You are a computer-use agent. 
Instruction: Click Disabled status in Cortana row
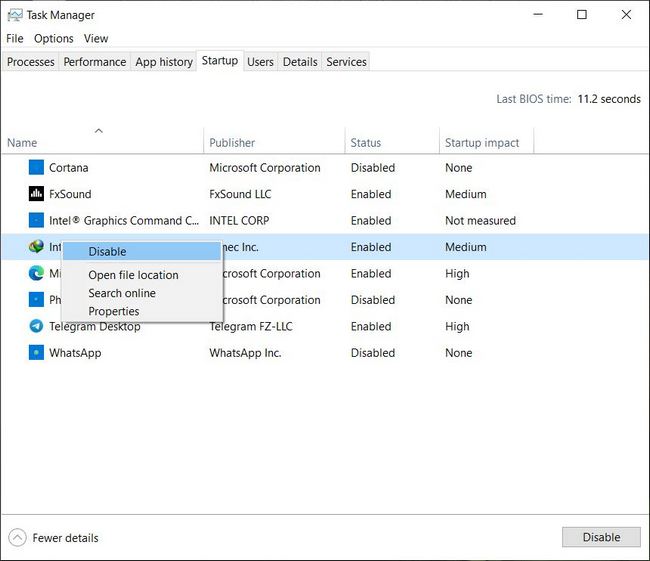click(x=373, y=168)
